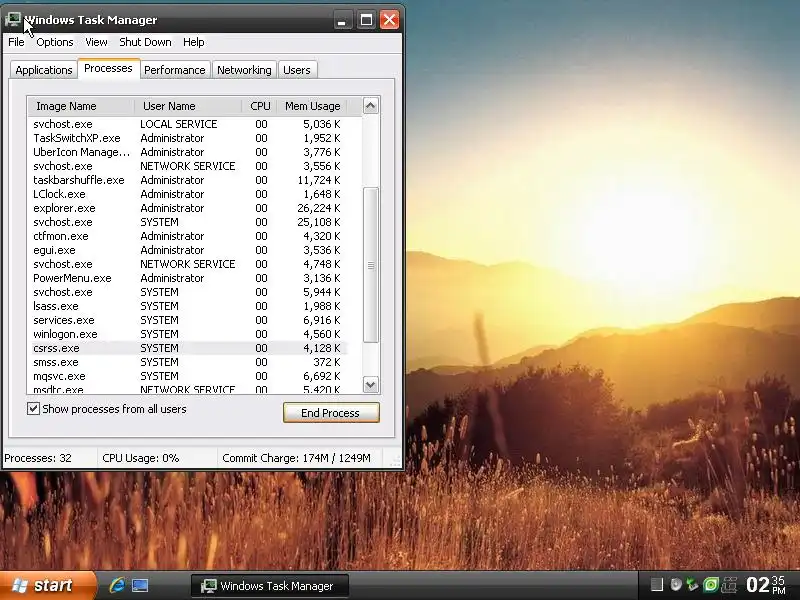Select the Processes tab
800x600 pixels.
click(108, 68)
